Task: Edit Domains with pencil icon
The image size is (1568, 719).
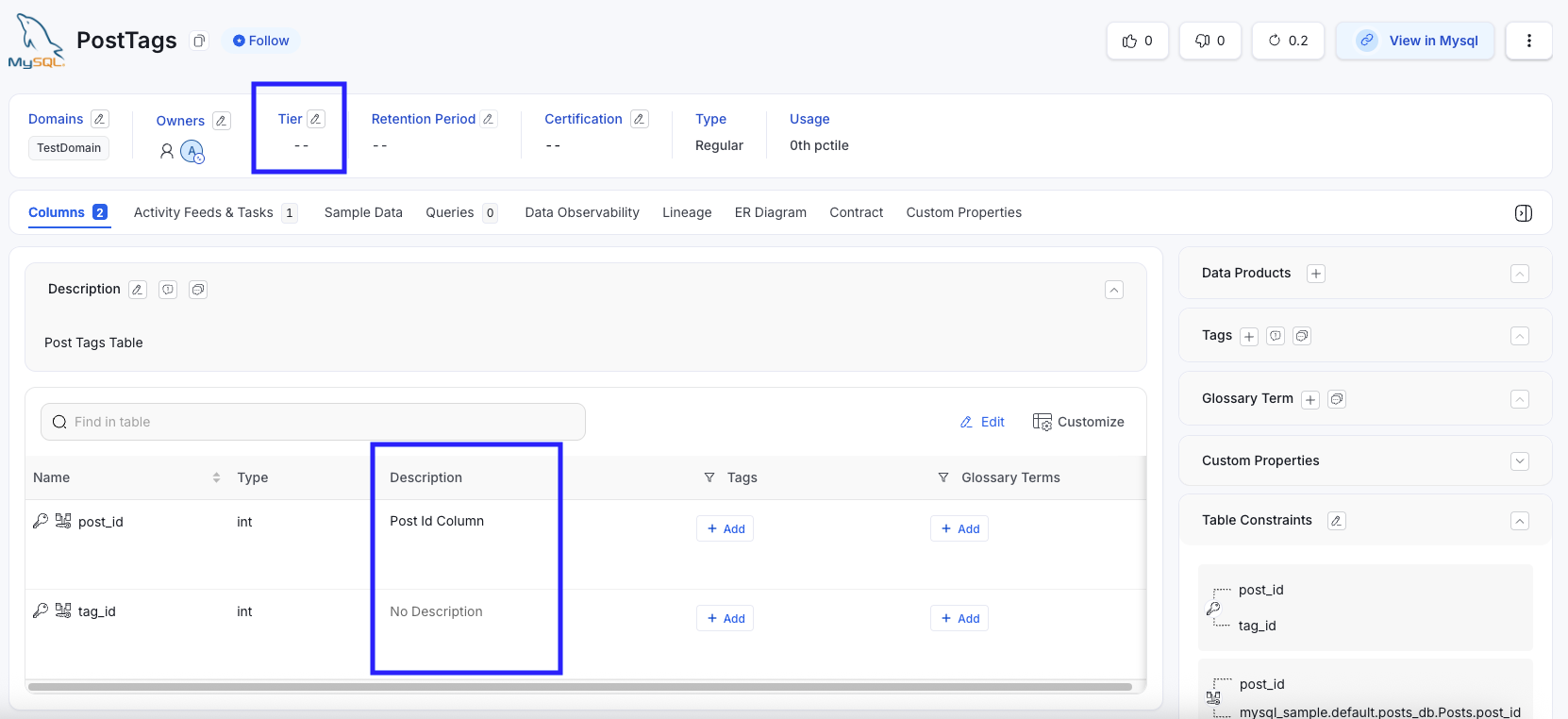Action: point(100,119)
